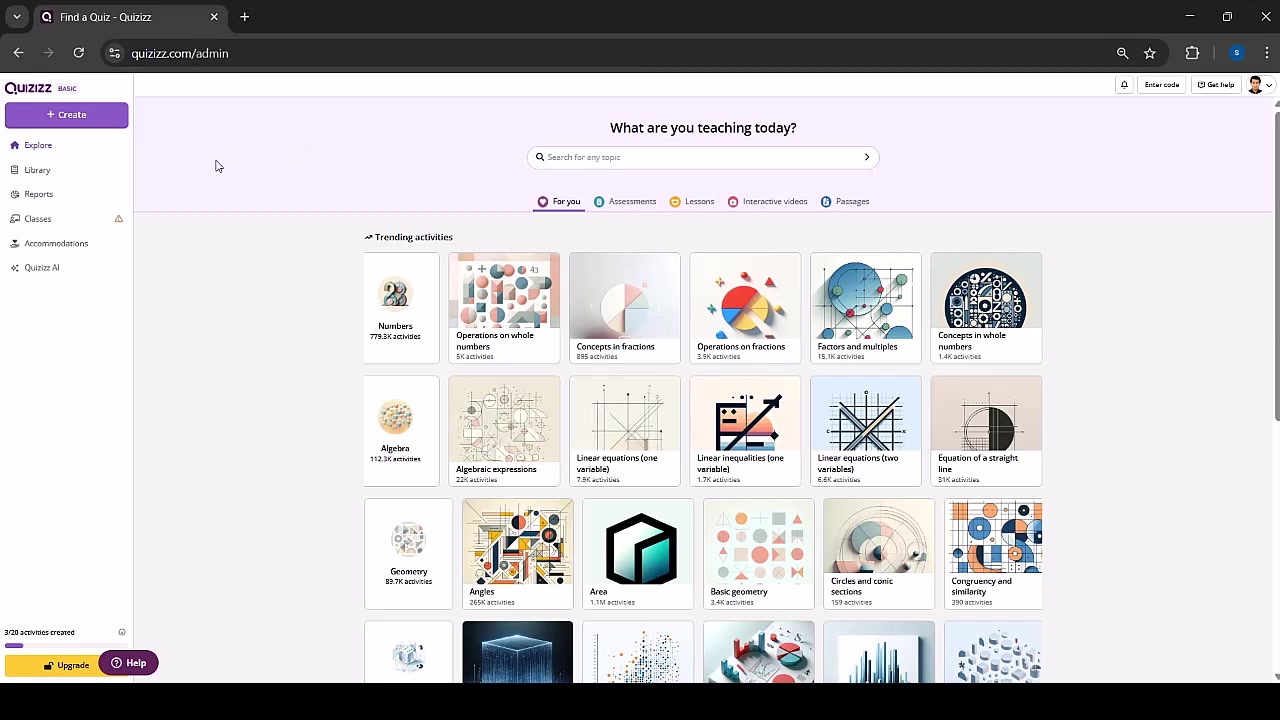Open Equation of a straight line card
This screenshot has height=720, width=1280.
click(x=986, y=431)
